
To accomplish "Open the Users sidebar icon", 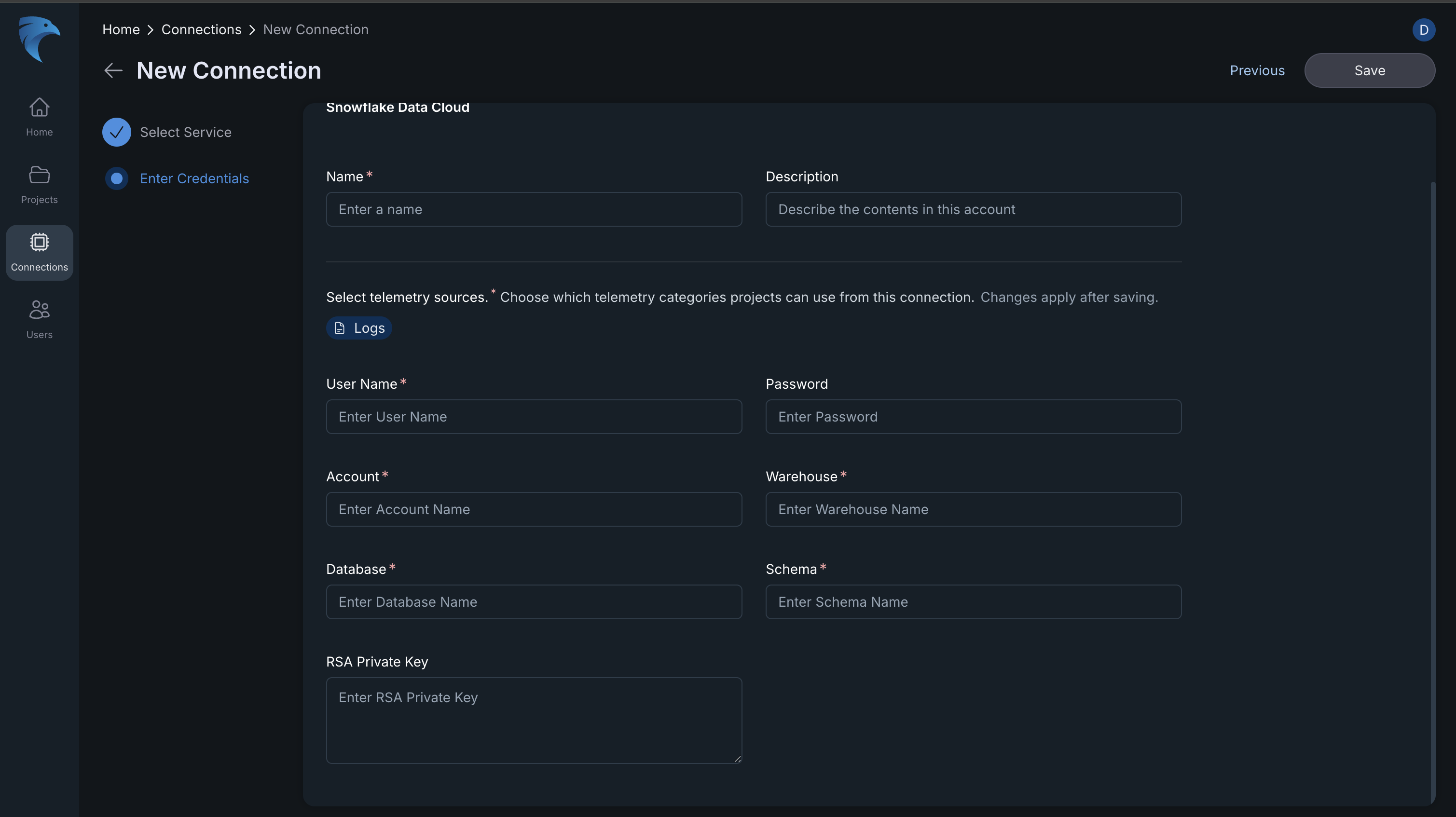I will tap(39, 310).
